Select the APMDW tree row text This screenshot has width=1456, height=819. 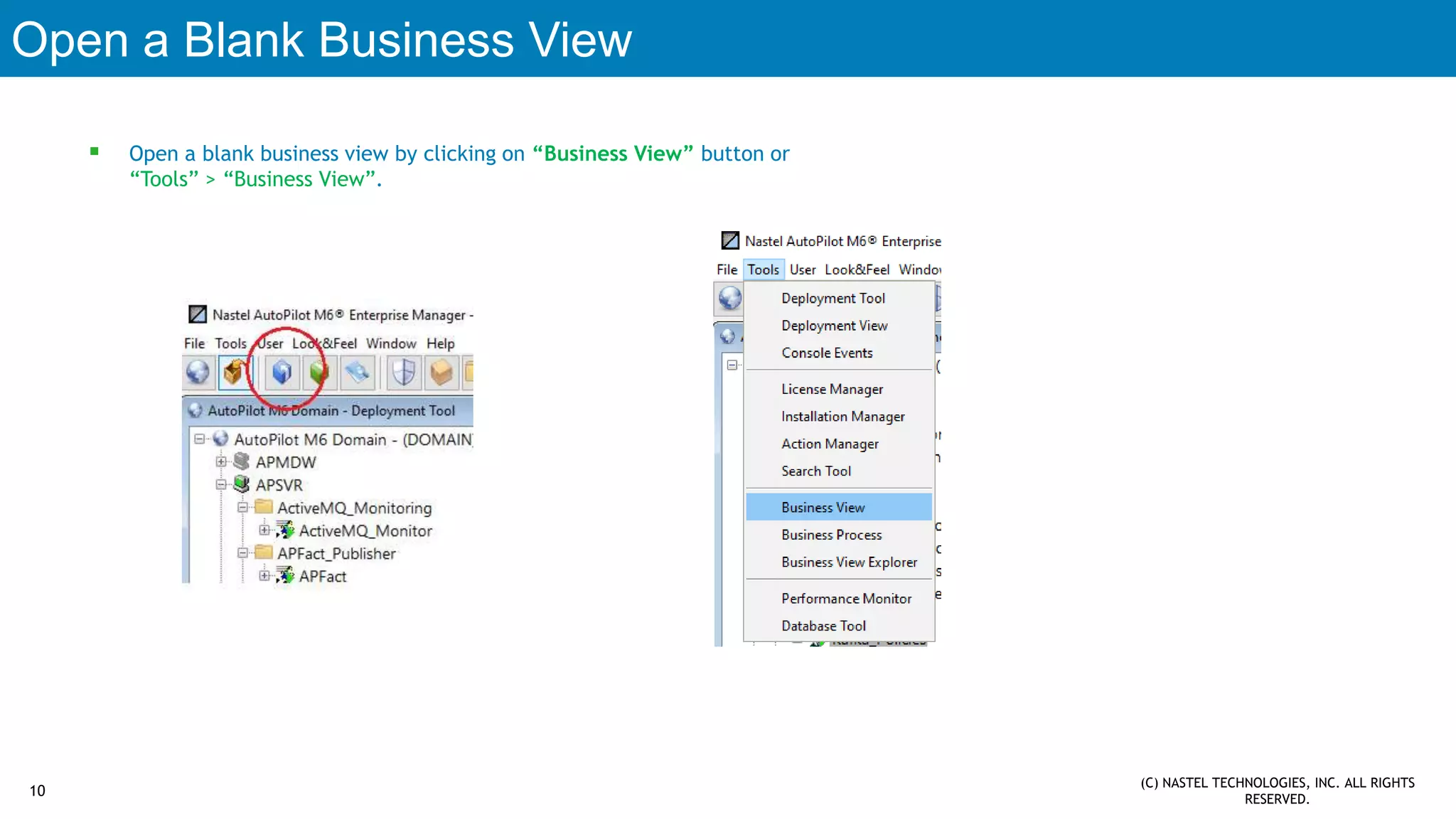click(286, 462)
